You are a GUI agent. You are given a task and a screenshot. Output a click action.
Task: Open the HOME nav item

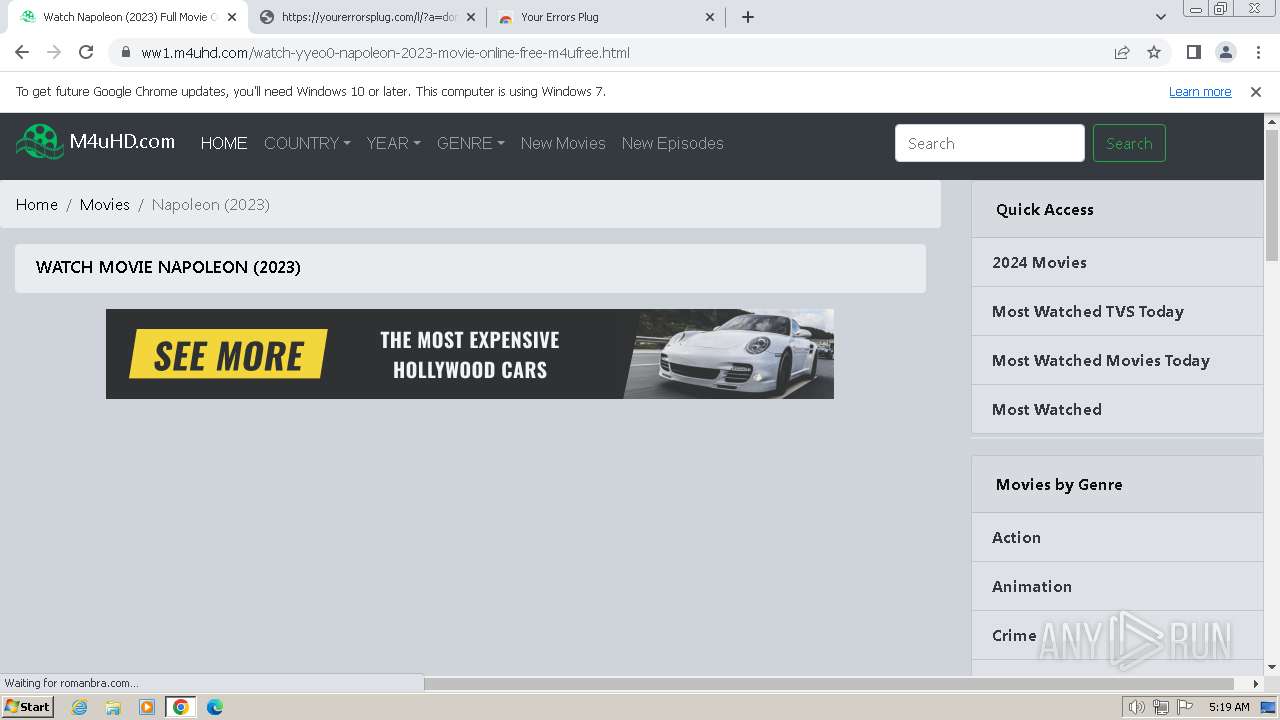tap(224, 143)
